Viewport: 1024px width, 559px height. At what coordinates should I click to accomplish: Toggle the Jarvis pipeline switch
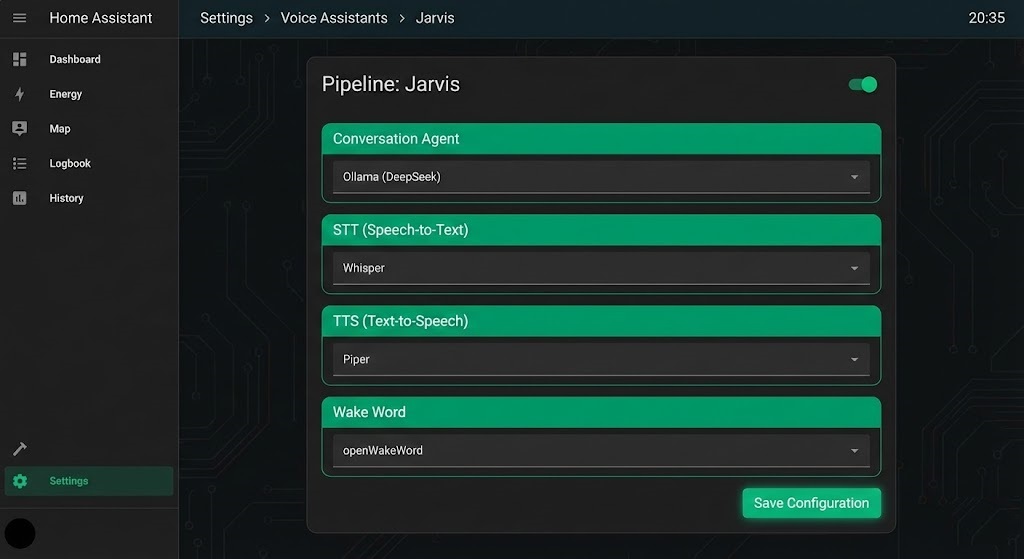[863, 84]
